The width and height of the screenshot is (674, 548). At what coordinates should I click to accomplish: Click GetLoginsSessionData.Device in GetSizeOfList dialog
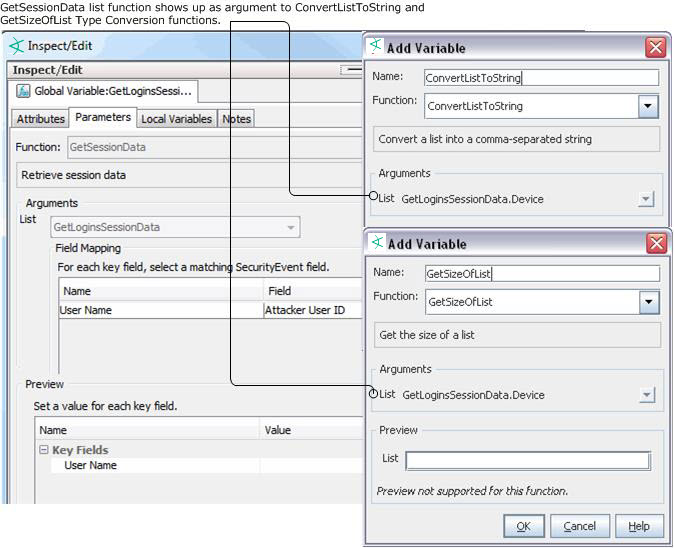(x=473, y=395)
